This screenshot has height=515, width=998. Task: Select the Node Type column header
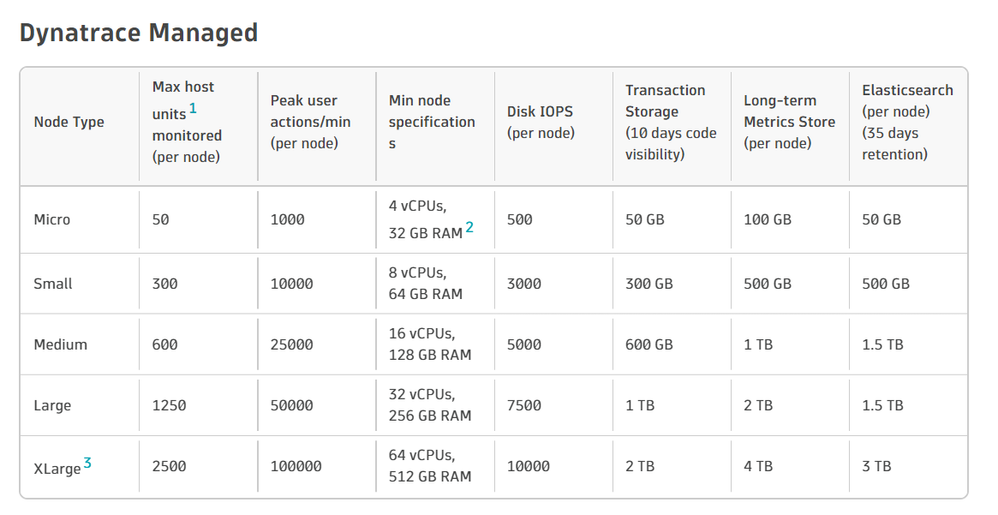[69, 122]
